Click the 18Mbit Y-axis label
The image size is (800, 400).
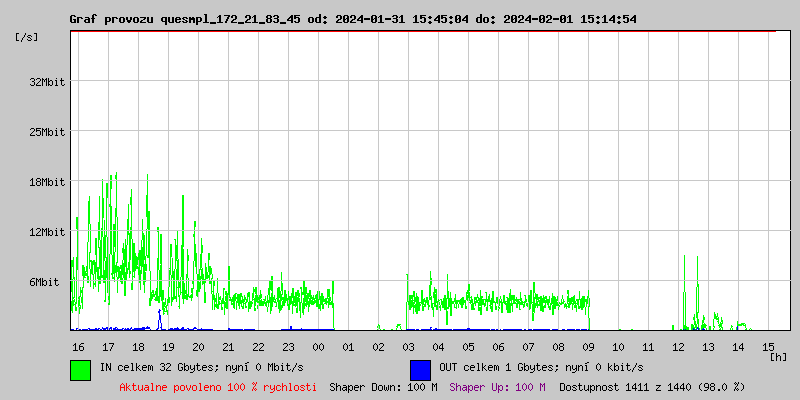[x=47, y=182]
